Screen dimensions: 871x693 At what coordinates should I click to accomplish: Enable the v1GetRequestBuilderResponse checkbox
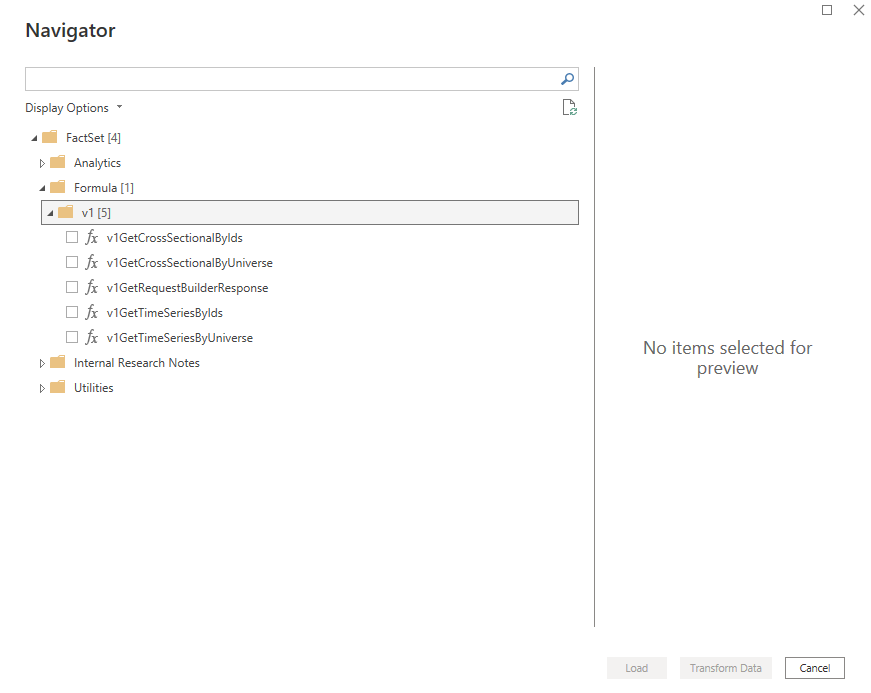pos(72,287)
